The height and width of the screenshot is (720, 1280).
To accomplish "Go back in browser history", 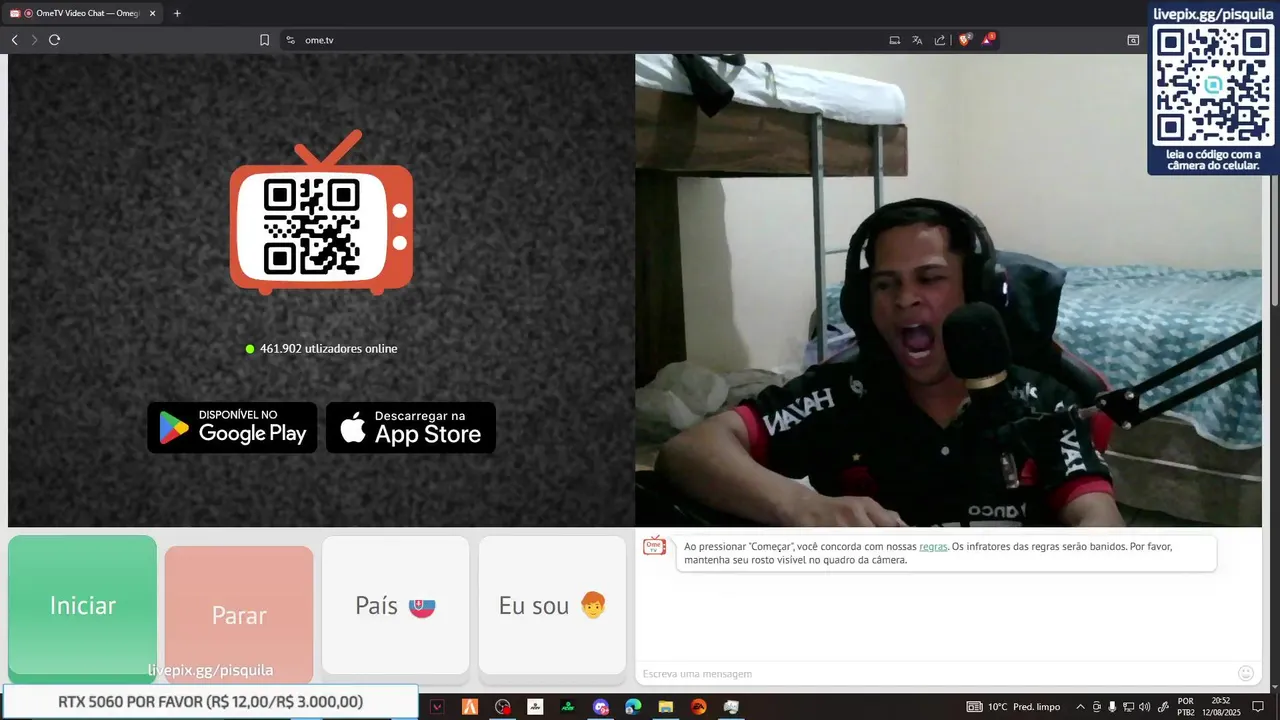I will coord(14,40).
